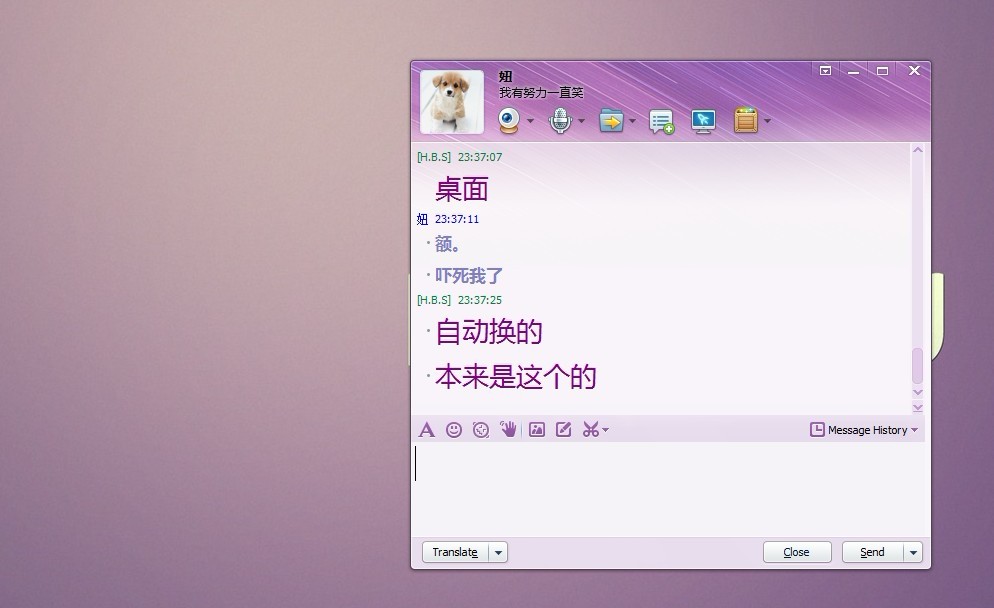Viewport: 994px width, 608px height.
Task: Open the apps box icon
Action: click(745, 121)
